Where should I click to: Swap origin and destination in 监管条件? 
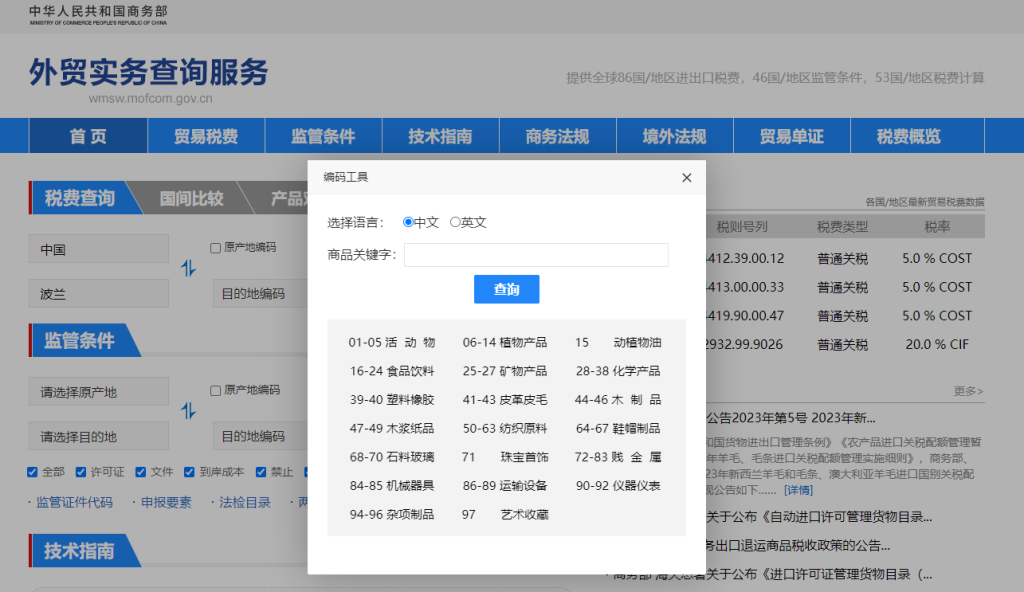point(188,410)
